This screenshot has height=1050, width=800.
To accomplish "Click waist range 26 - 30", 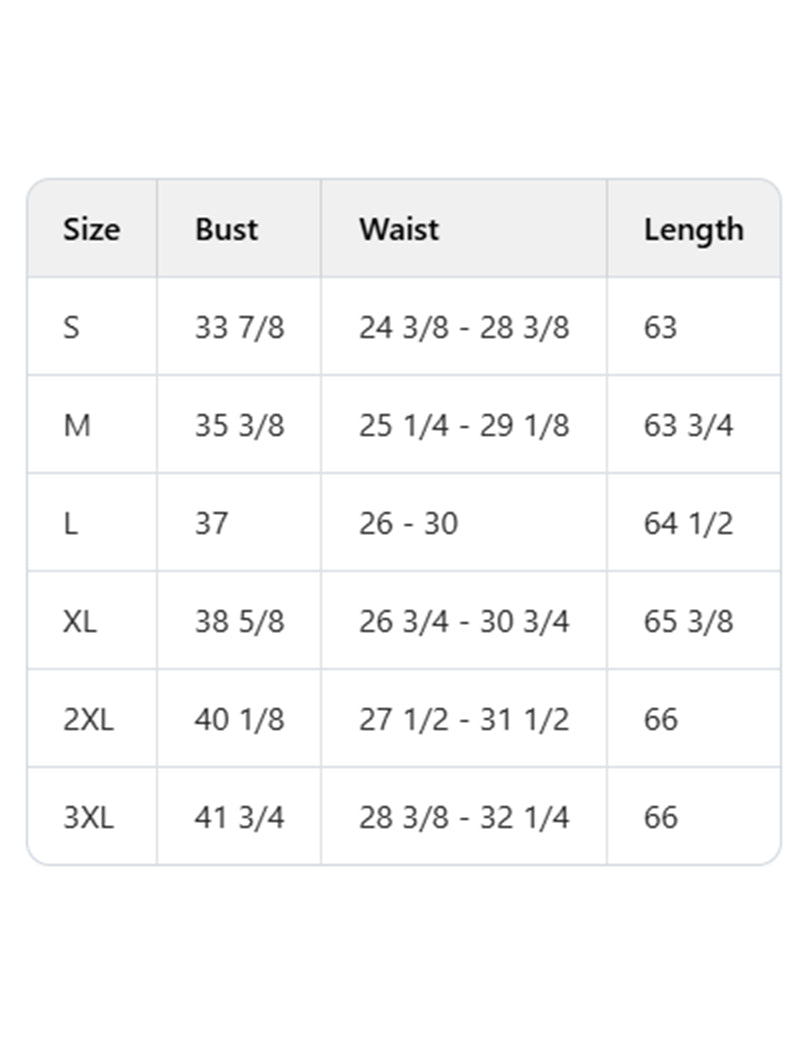I will (x=408, y=523).
